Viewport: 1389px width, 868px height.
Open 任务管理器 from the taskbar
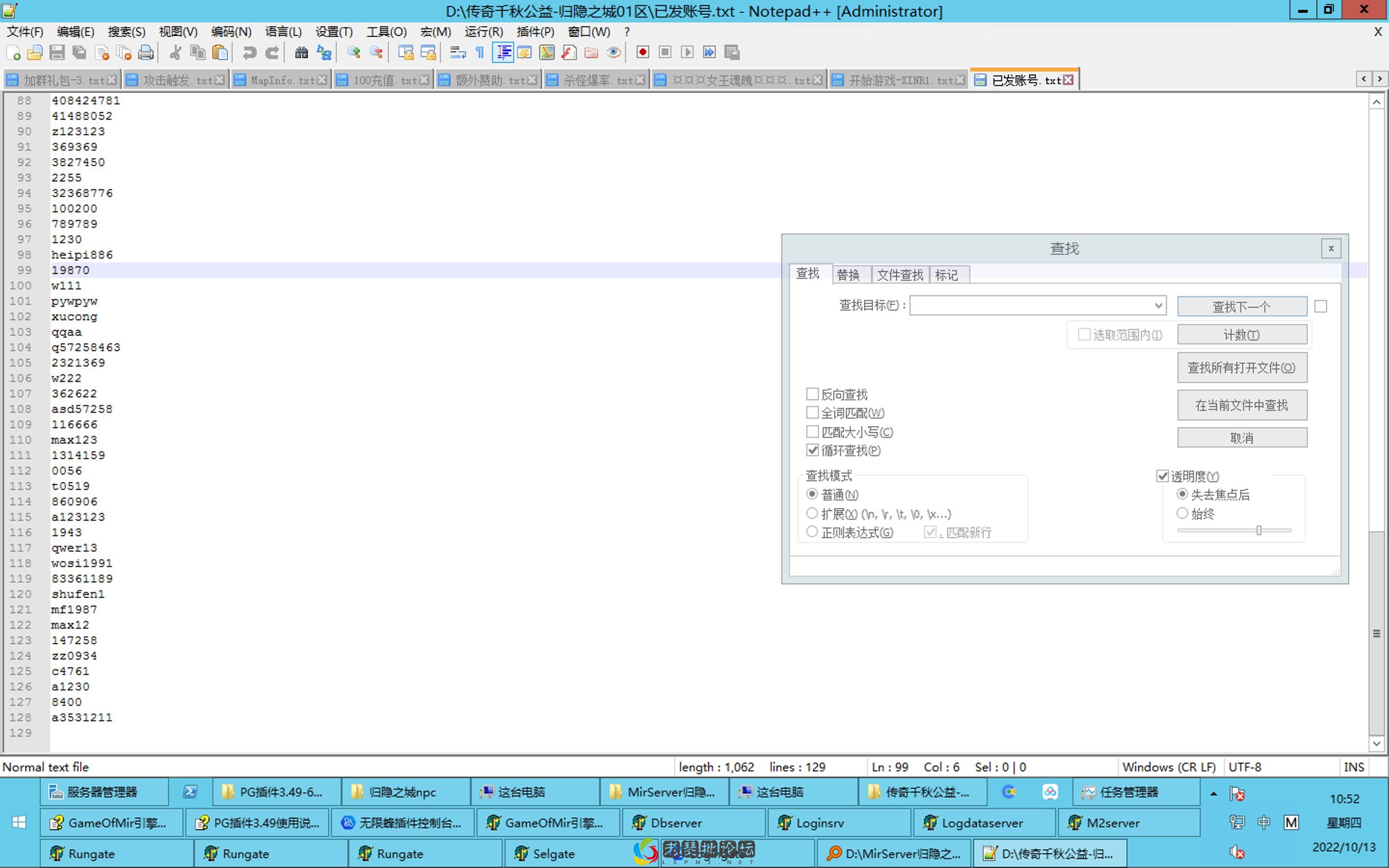tap(1136, 792)
